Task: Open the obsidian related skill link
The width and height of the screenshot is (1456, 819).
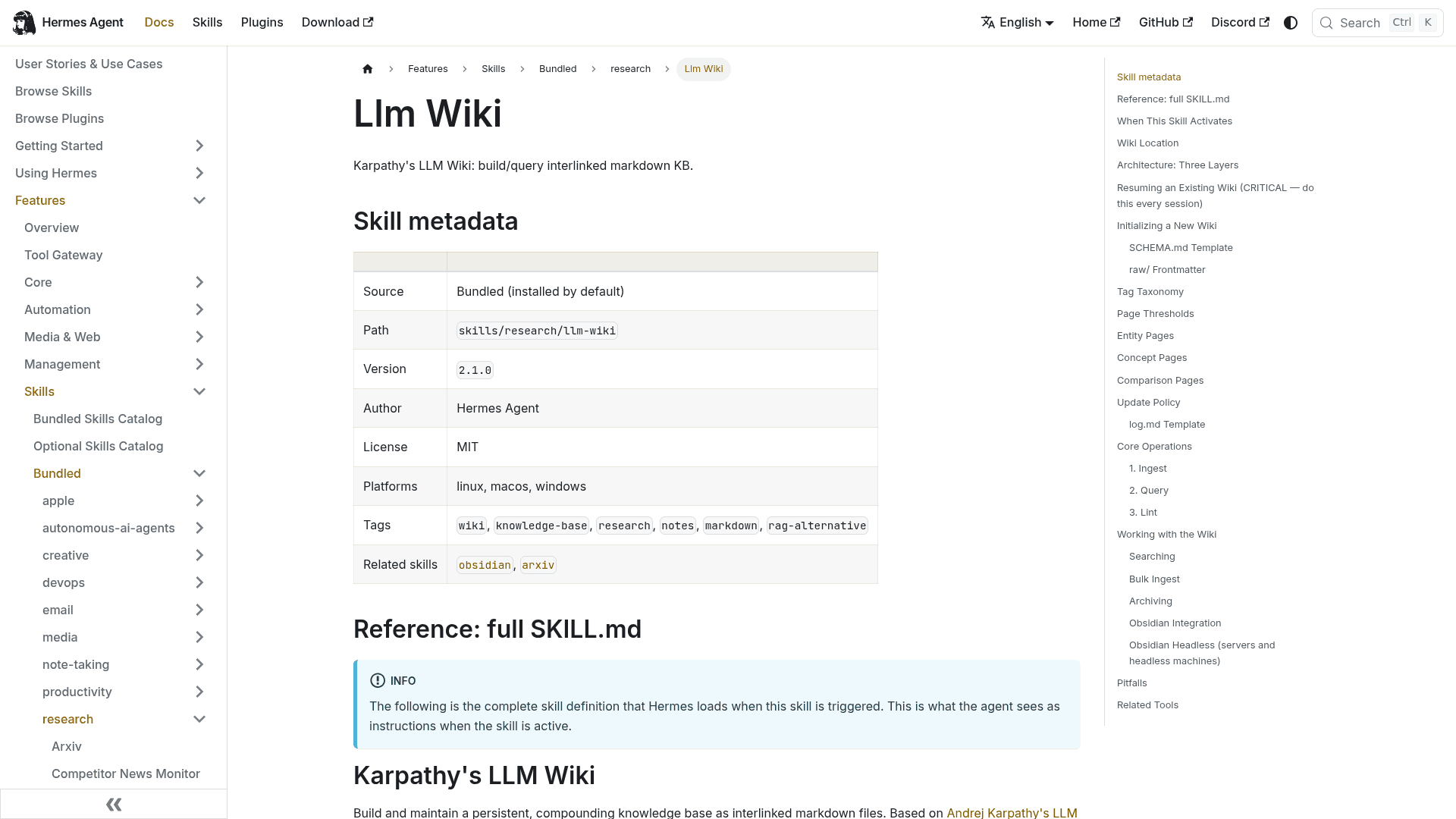Action: pyautogui.click(x=485, y=565)
